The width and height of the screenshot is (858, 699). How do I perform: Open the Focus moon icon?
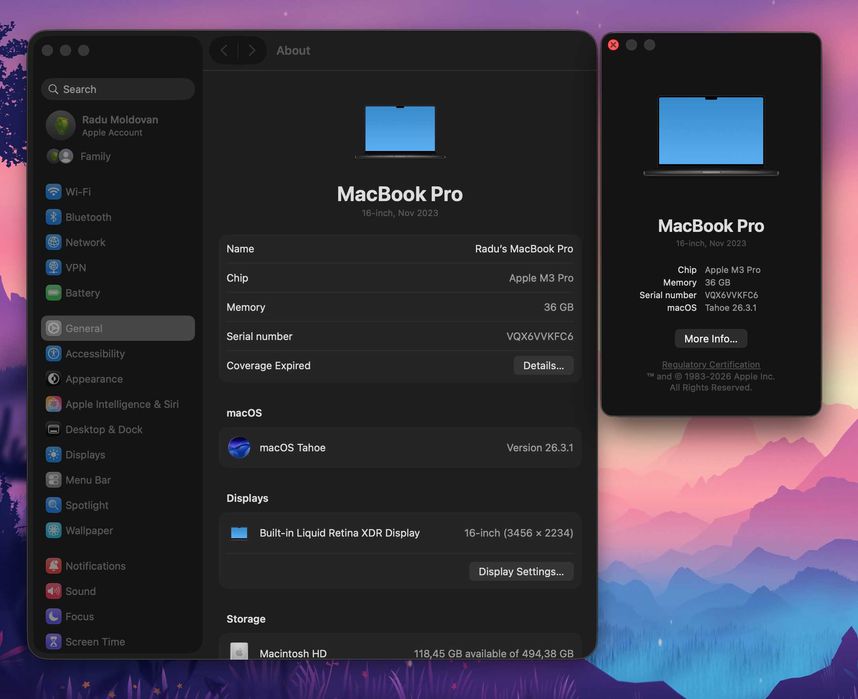coord(53,616)
